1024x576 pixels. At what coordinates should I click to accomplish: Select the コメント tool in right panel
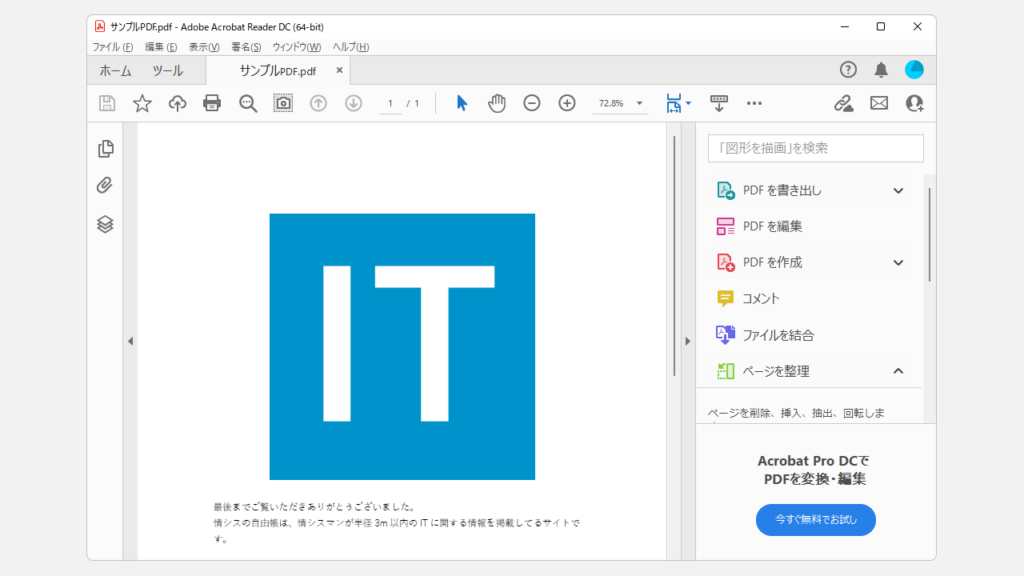click(761, 298)
